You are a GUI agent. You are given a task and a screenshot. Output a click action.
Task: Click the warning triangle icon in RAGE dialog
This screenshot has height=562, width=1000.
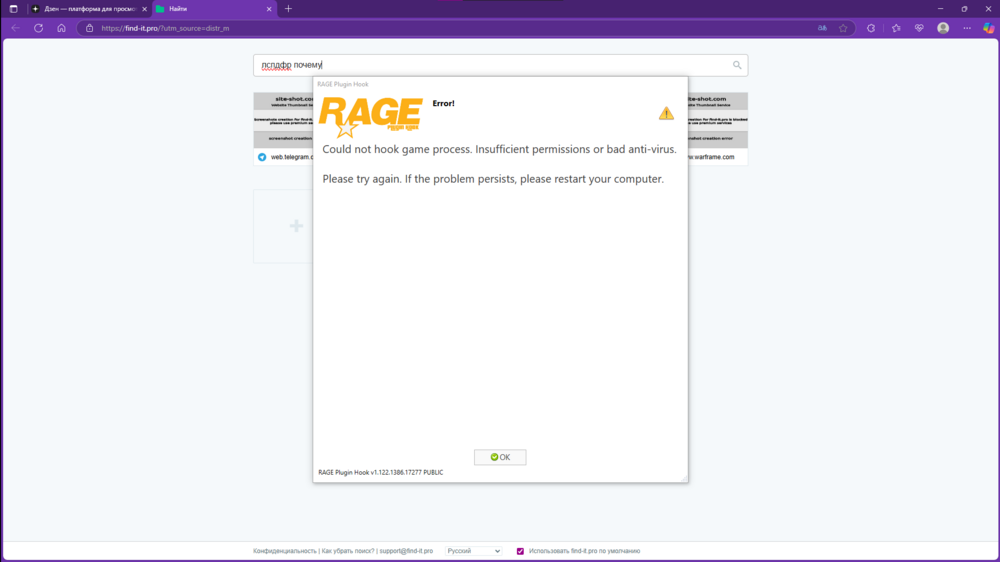[666, 114]
